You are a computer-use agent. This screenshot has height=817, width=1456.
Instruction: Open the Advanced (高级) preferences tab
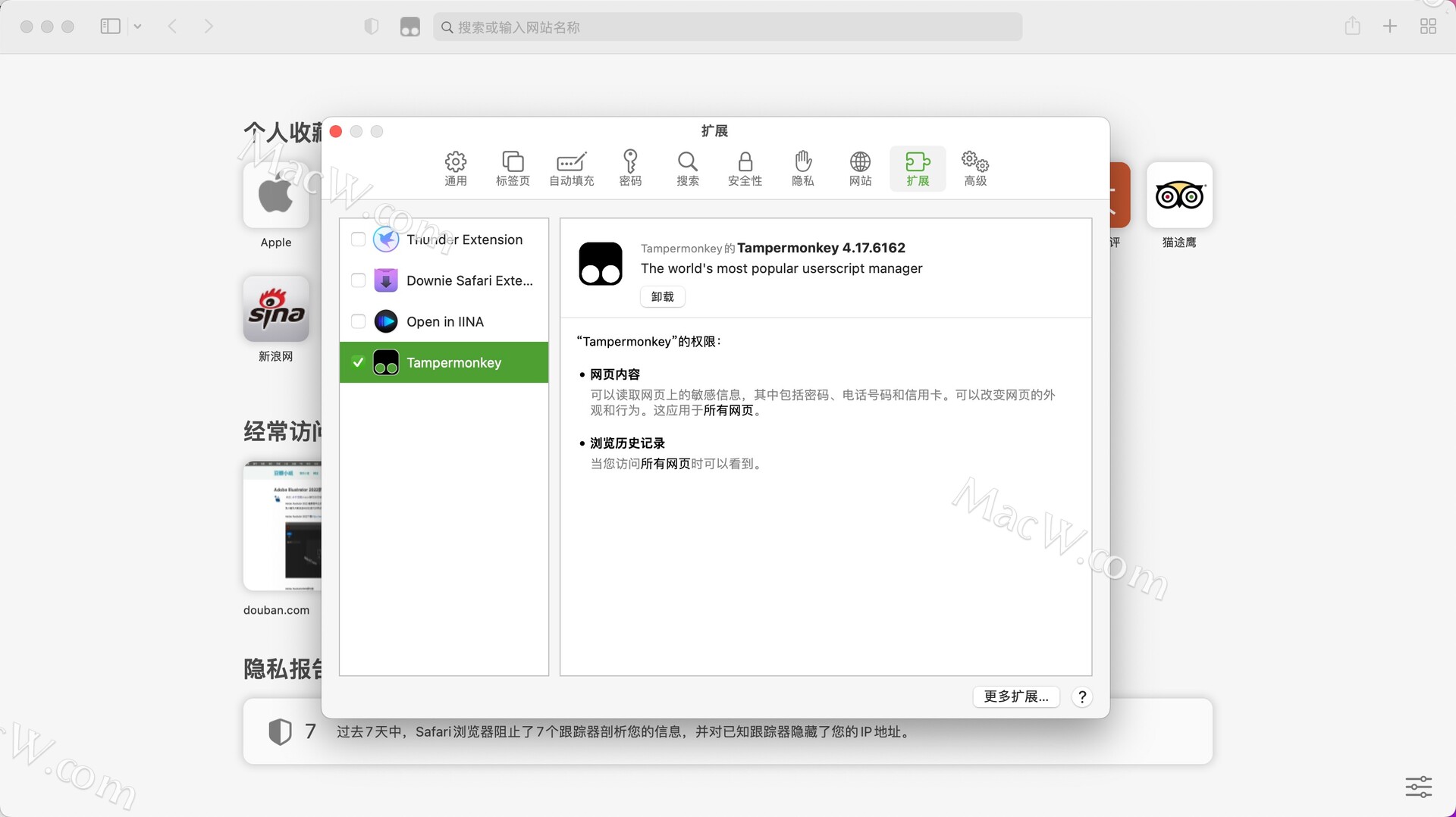(975, 168)
